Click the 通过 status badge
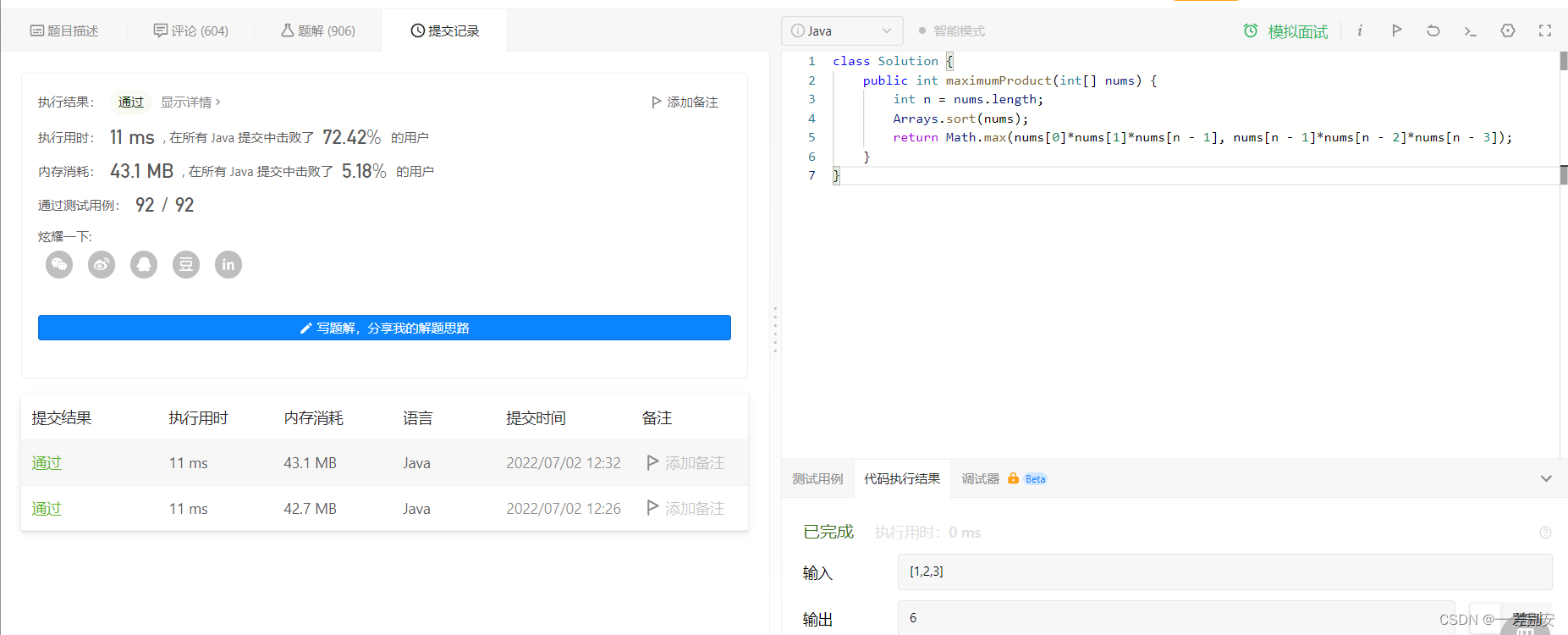The image size is (1568, 635). (x=131, y=102)
